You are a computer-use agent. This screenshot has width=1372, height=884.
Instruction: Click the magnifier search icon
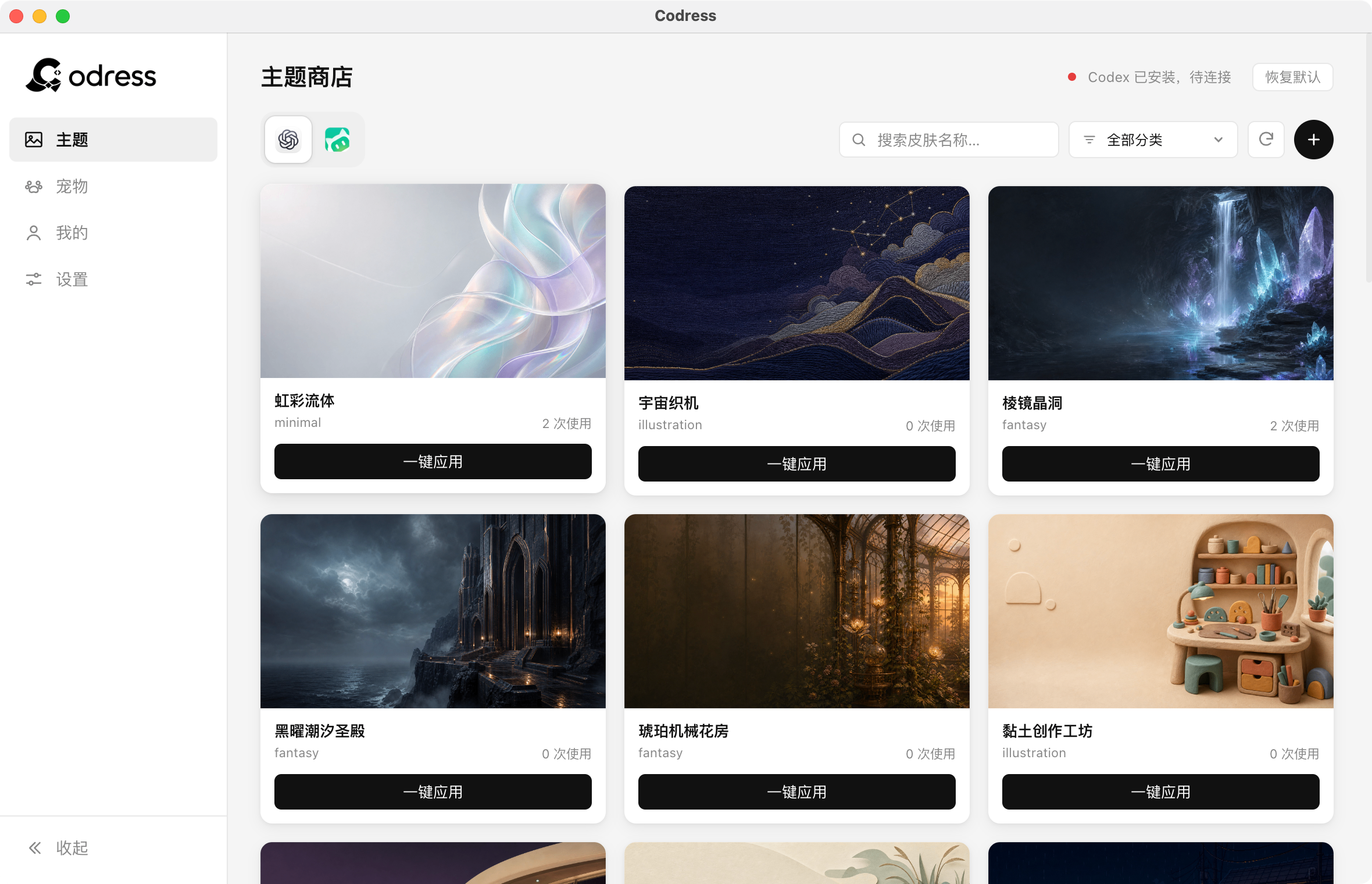[859, 140]
